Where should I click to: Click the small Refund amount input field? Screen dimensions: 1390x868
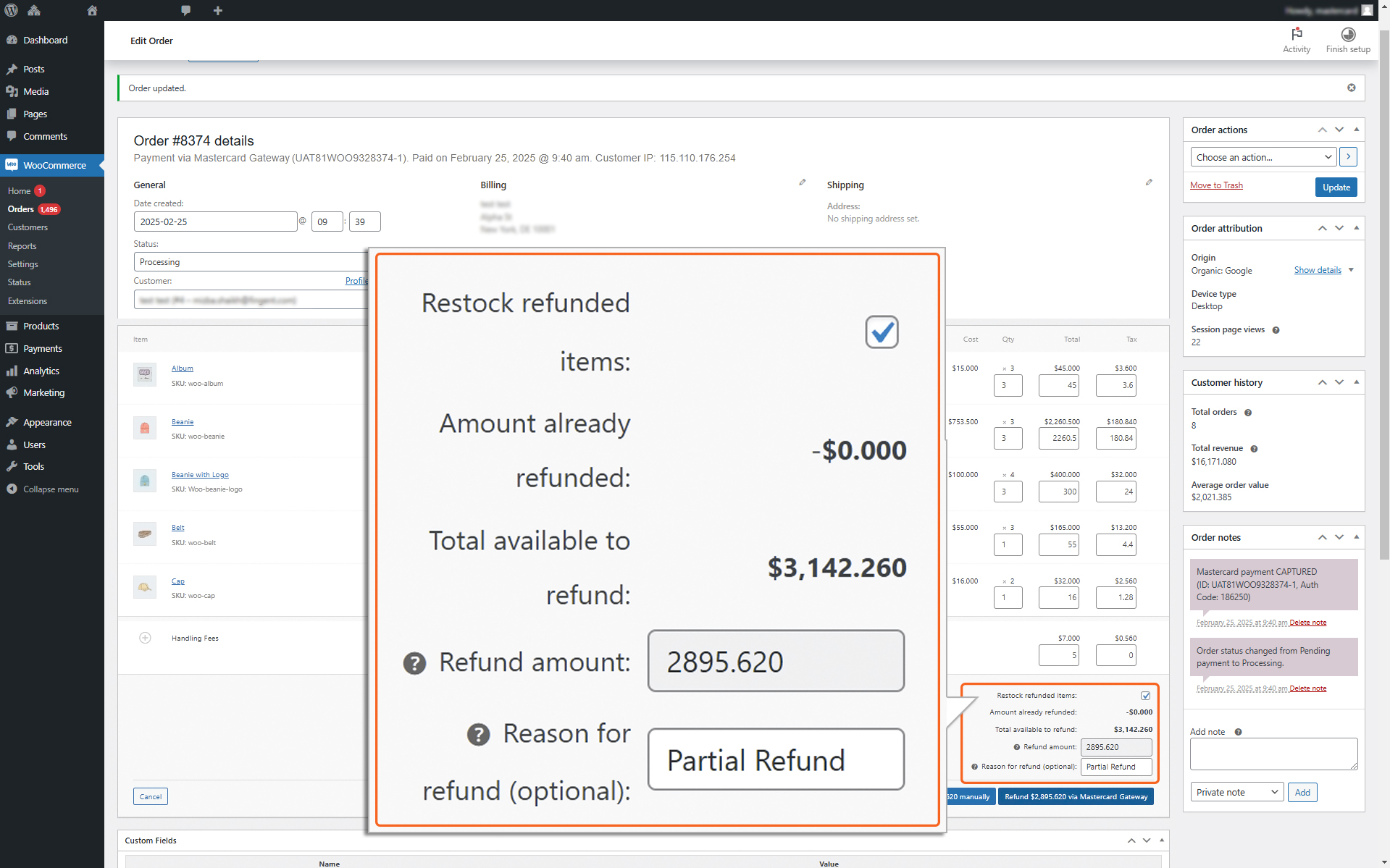(1116, 747)
